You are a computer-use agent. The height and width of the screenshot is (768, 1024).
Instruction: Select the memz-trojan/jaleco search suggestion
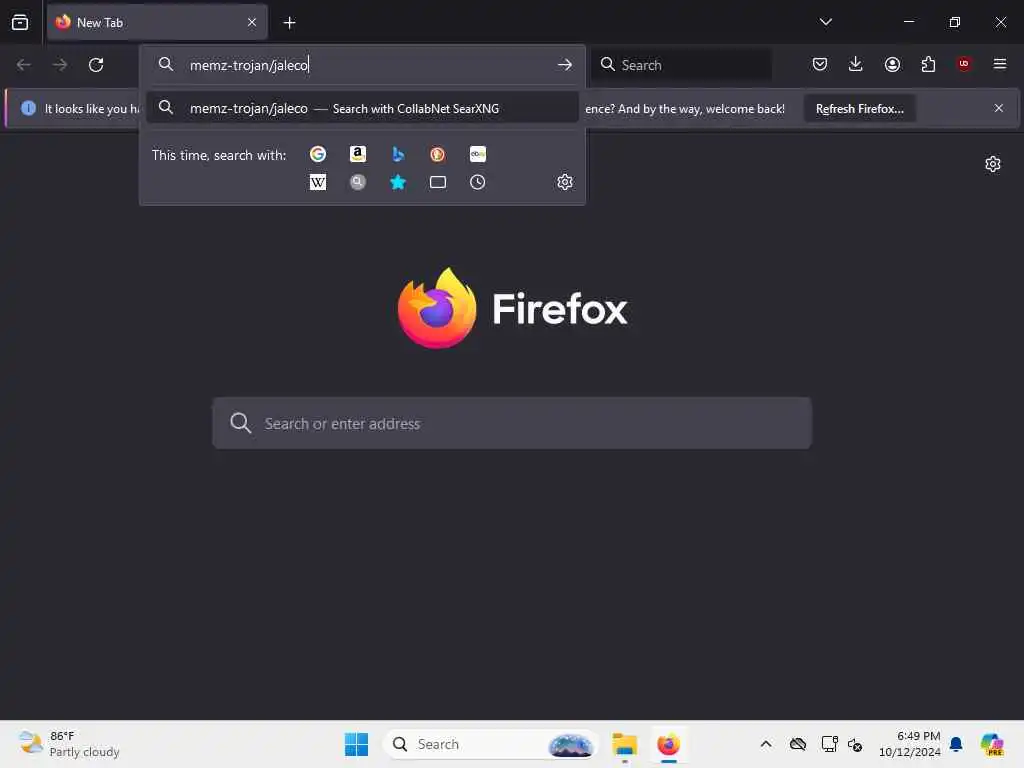[x=362, y=108]
